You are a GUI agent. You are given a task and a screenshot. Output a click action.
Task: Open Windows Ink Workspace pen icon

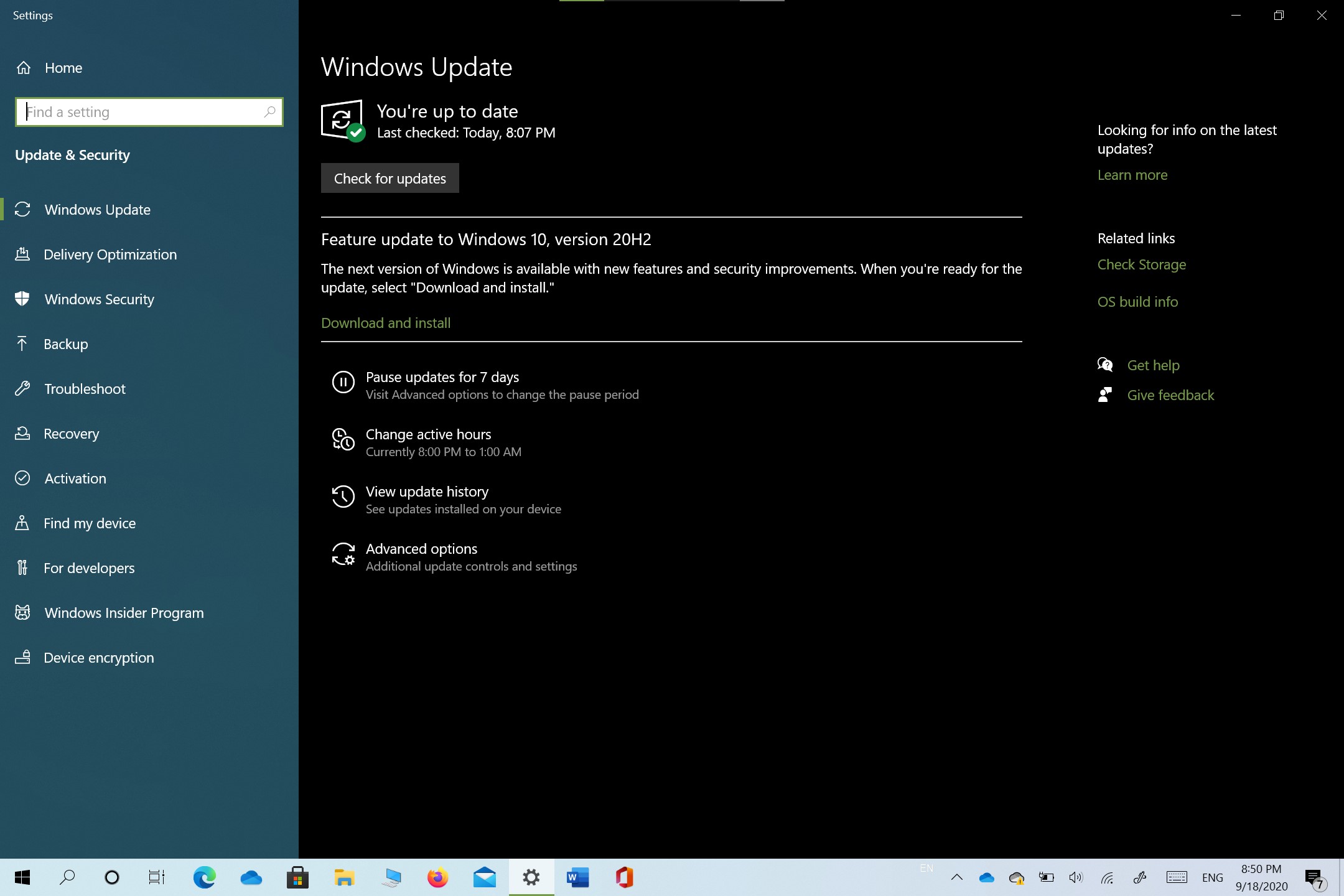coord(1140,877)
